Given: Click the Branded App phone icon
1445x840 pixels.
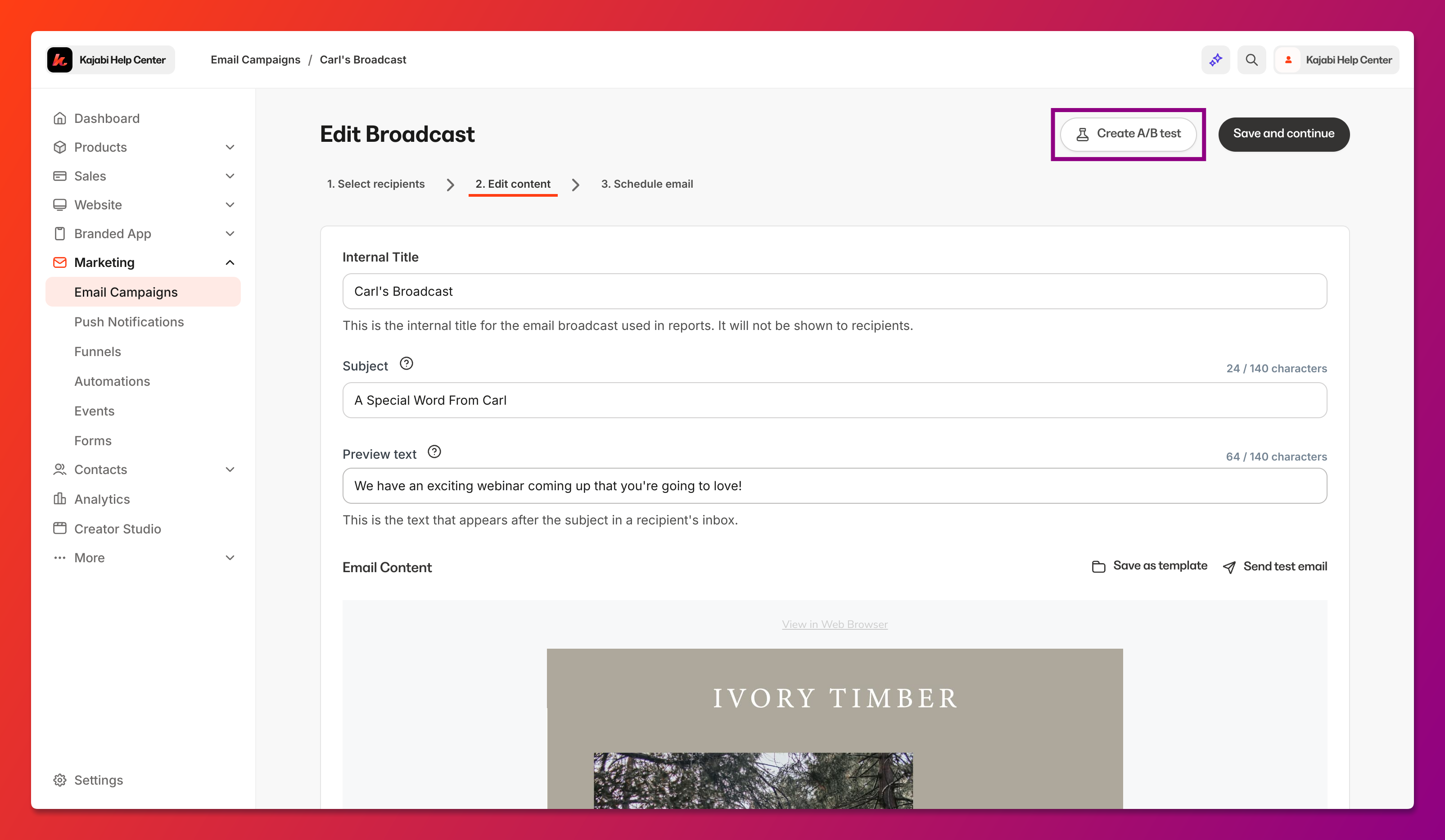Looking at the screenshot, I should click(x=59, y=233).
